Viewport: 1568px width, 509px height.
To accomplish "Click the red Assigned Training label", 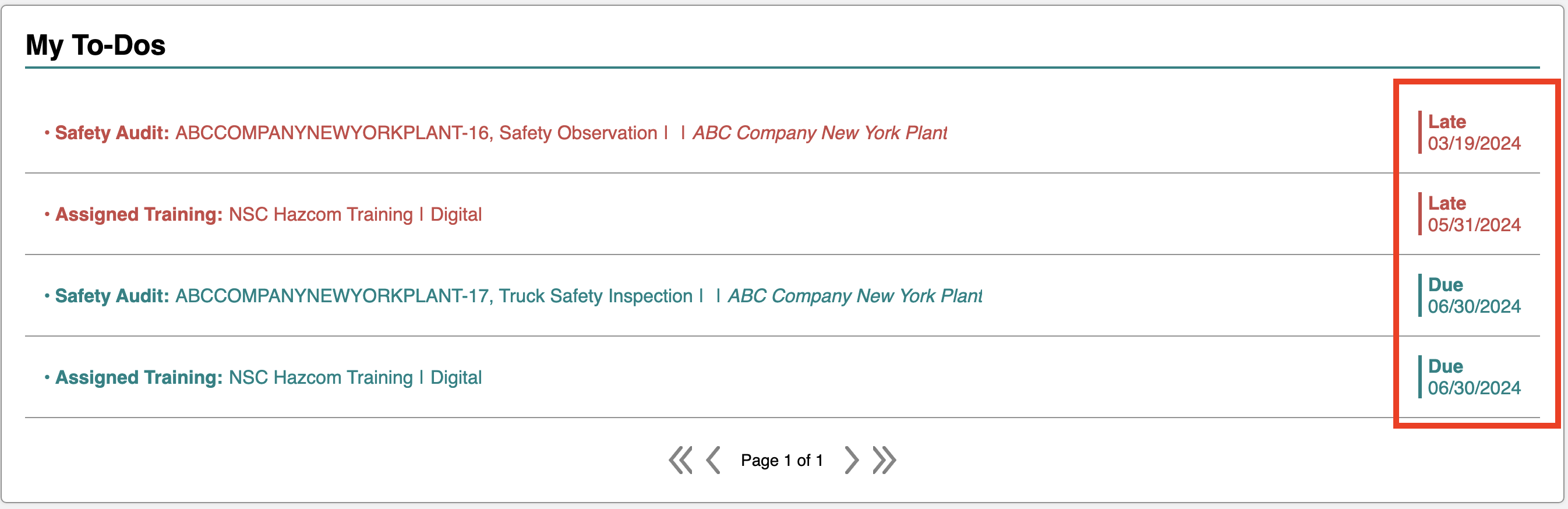I will pos(139,214).
